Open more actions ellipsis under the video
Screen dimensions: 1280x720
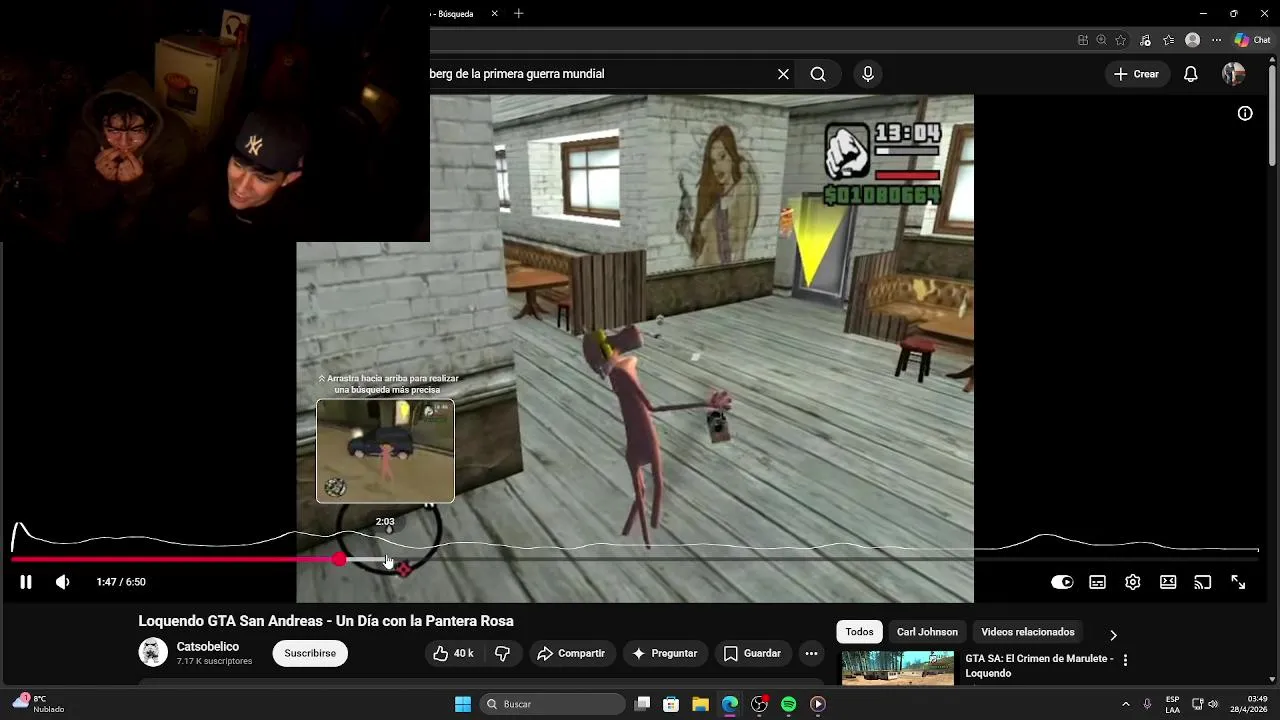pyautogui.click(x=811, y=653)
